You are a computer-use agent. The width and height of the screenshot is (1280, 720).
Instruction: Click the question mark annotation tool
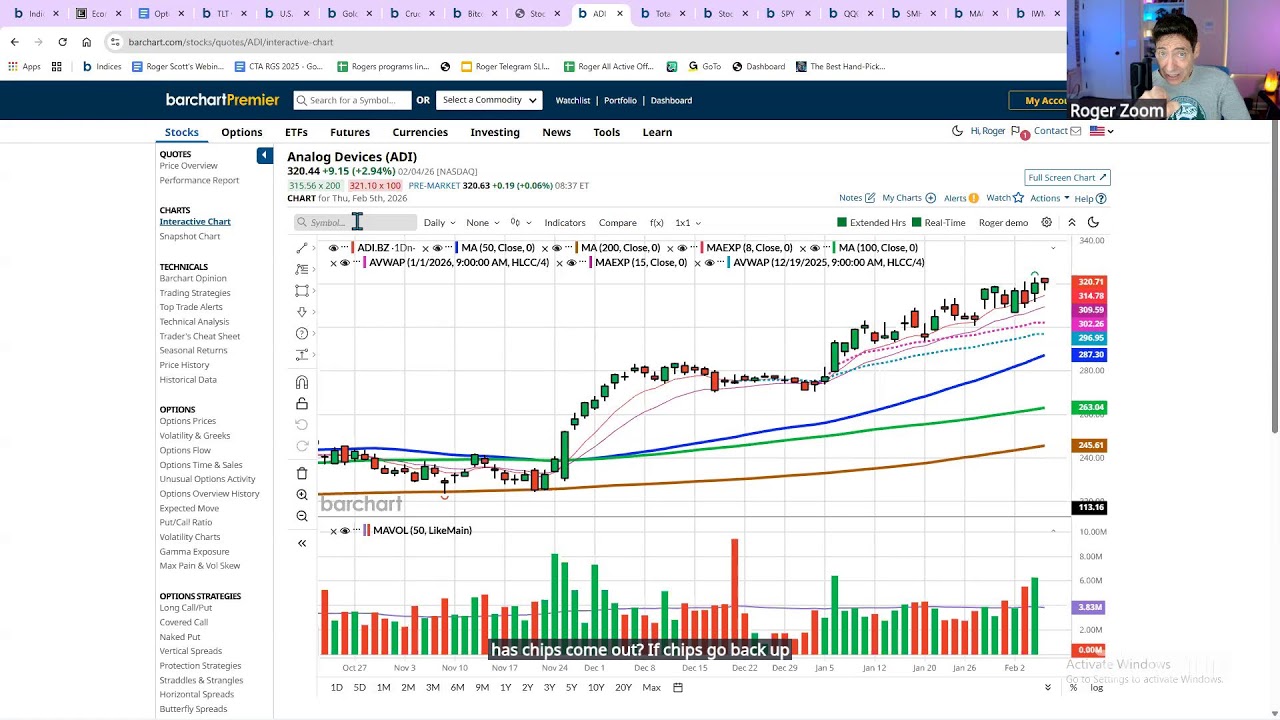click(x=302, y=333)
